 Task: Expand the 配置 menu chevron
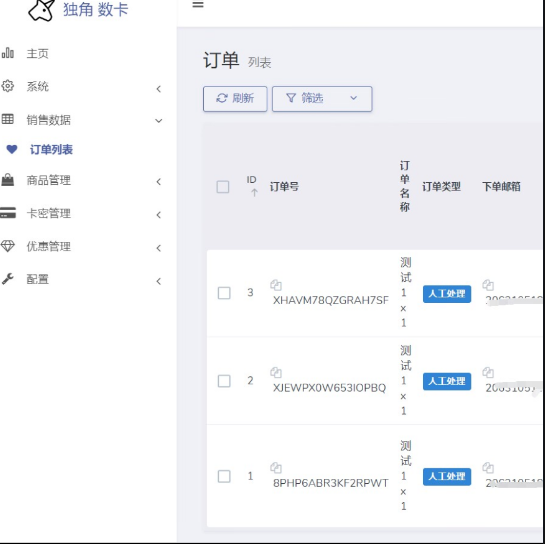pos(158,281)
